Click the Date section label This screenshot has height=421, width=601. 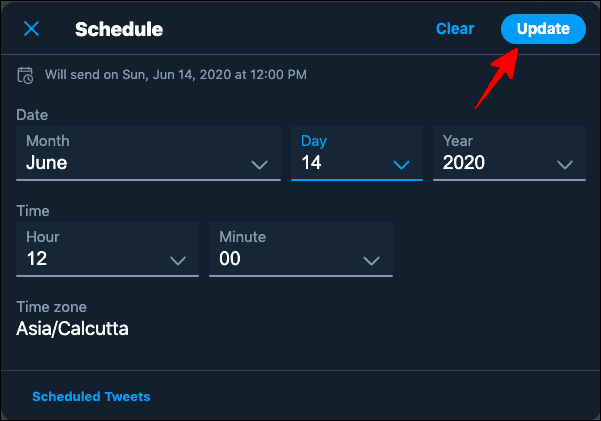[32, 115]
